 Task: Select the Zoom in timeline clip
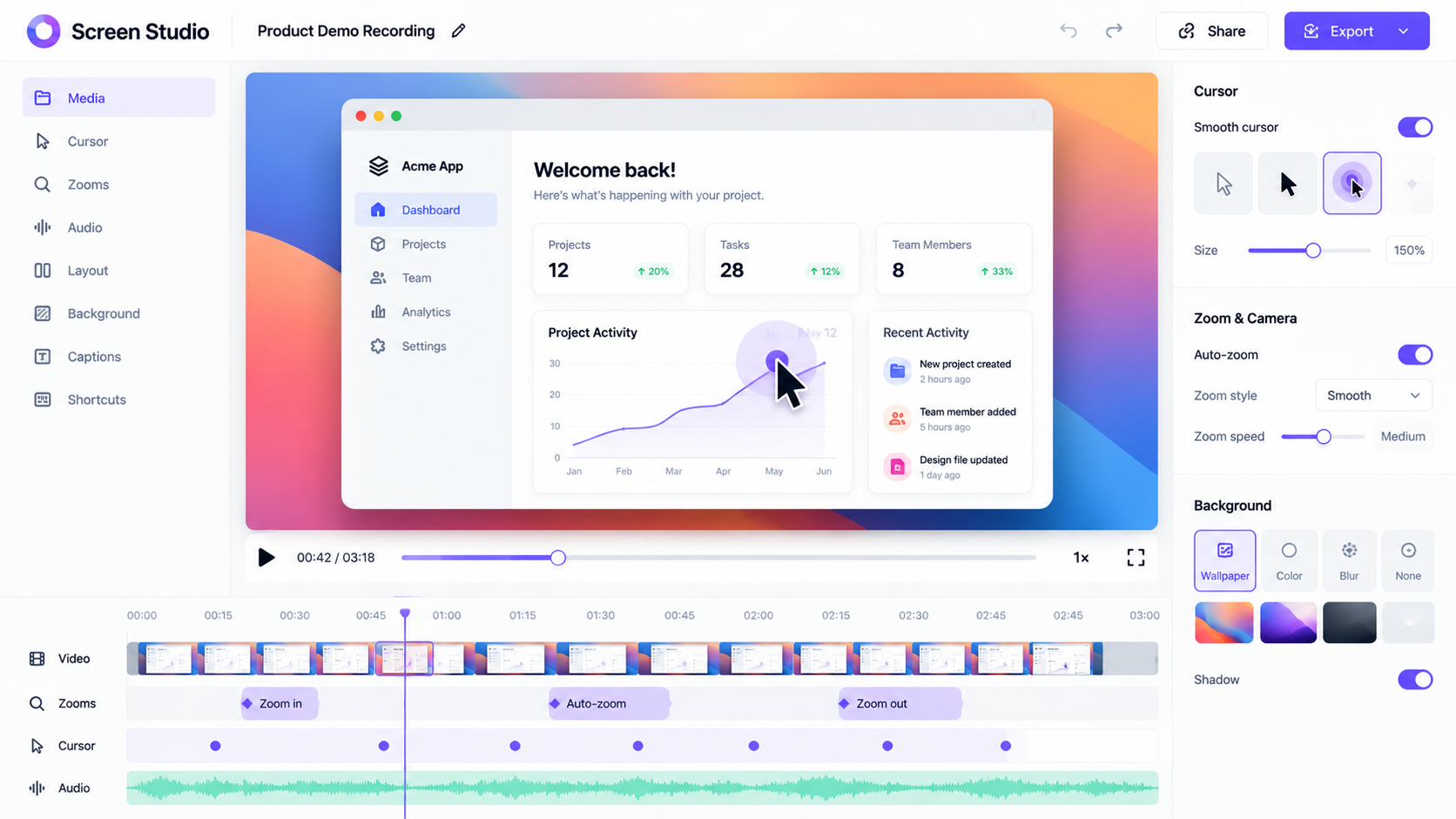point(280,703)
